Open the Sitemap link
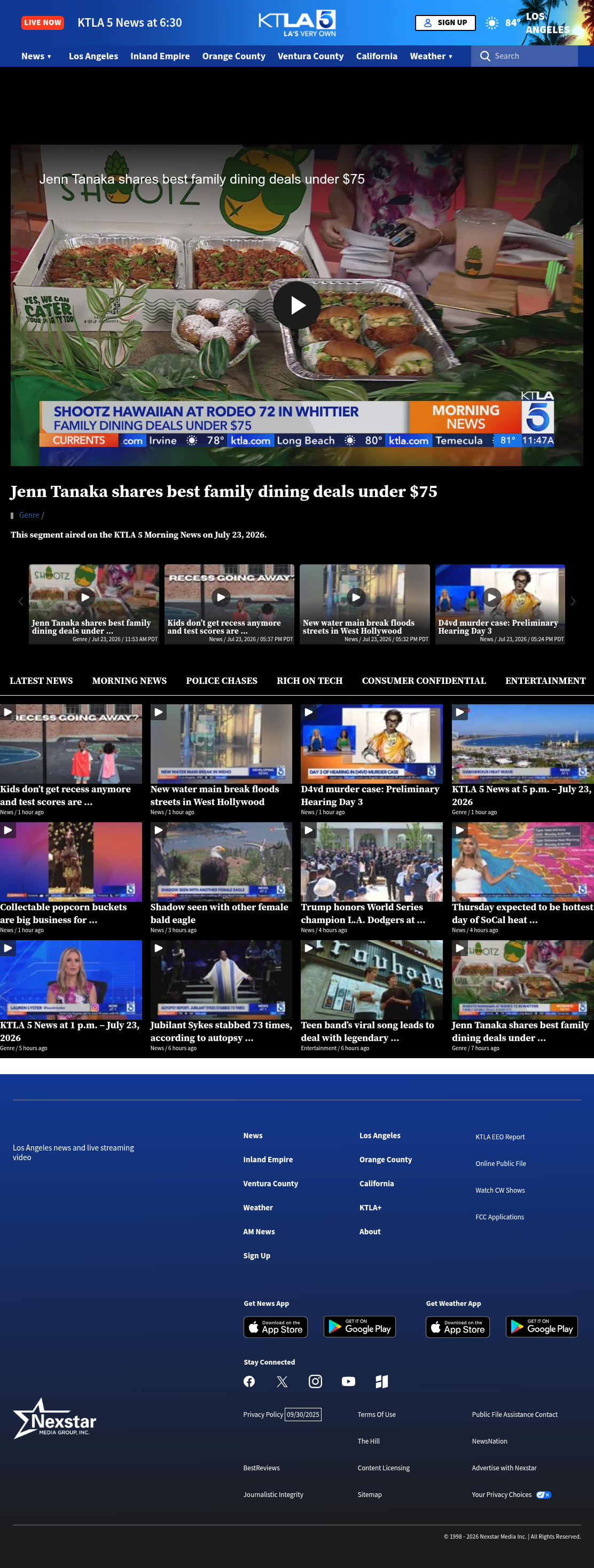Screen dimensions: 594x1568 (370, 1494)
